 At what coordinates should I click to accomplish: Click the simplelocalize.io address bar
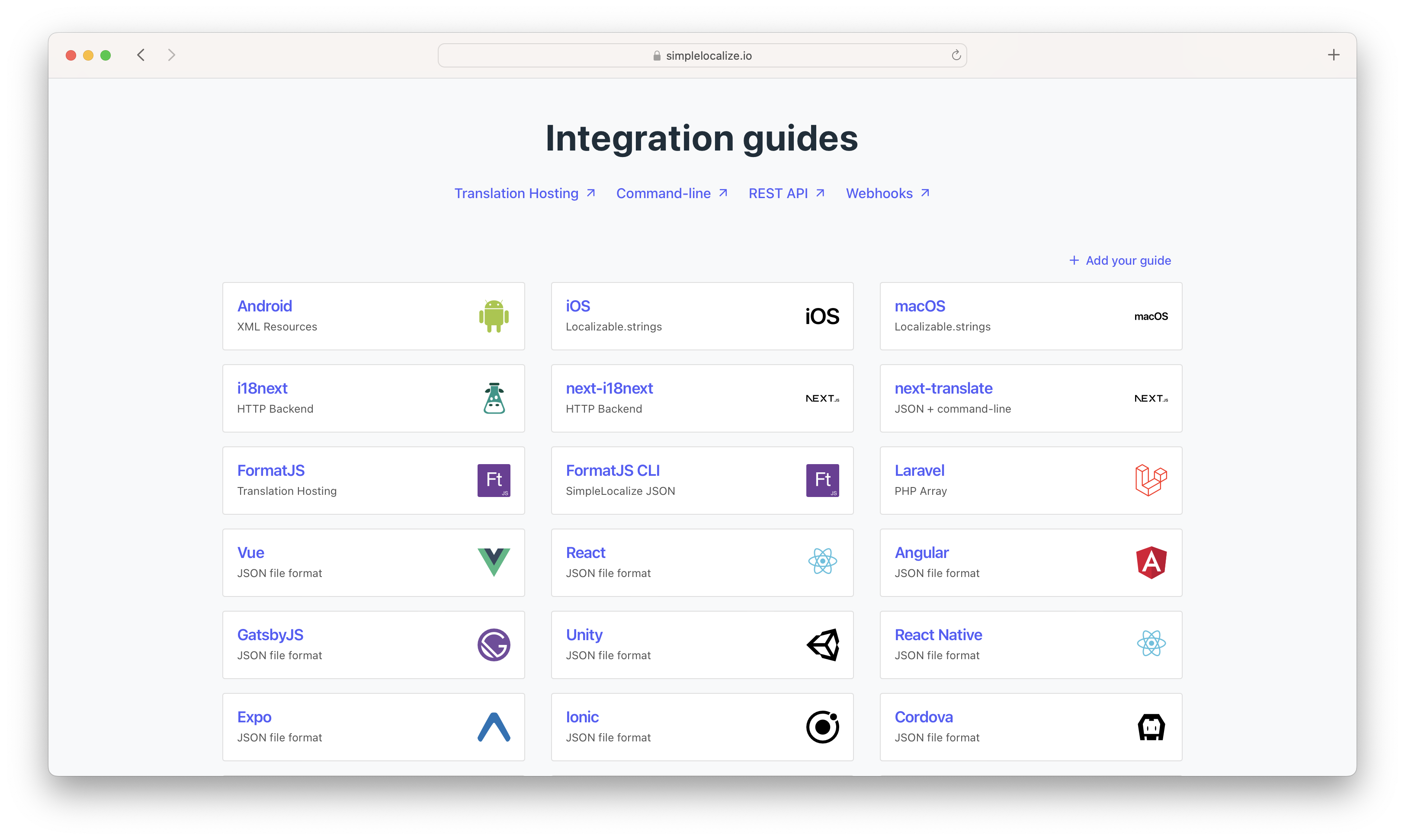pyautogui.click(x=702, y=55)
